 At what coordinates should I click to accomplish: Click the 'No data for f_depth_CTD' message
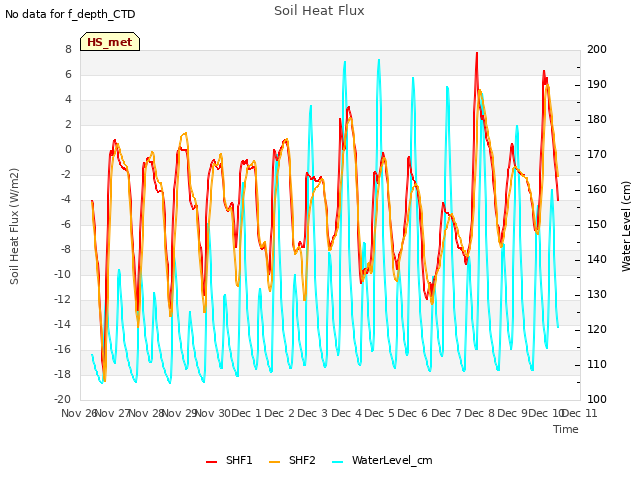point(70,14)
